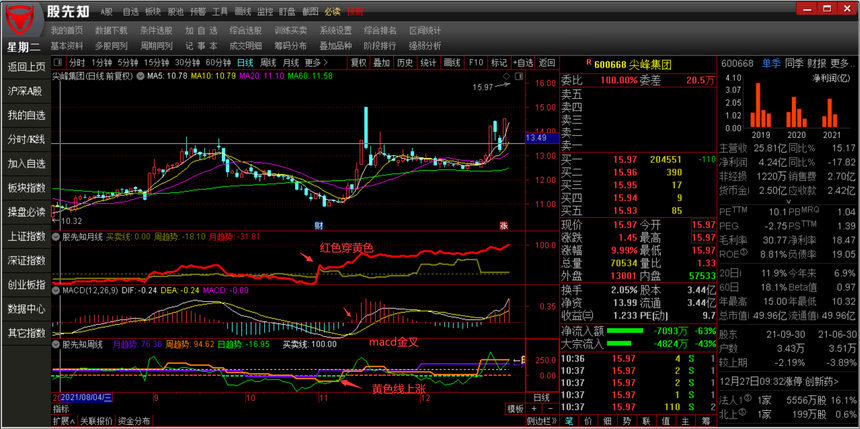This screenshot has width=860, height=429.
Task: Switch chart to 30分钟 period
Action: coord(188,63)
